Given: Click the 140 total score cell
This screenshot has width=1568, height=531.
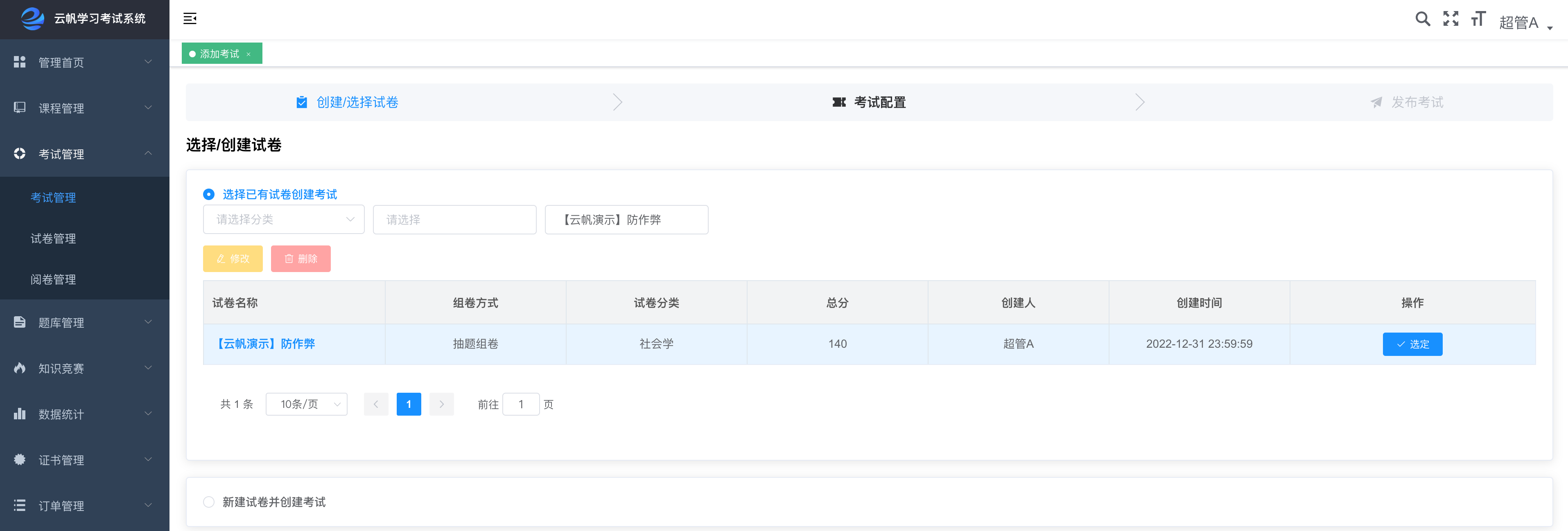Looking at the screenshot, I should point(838,344).
